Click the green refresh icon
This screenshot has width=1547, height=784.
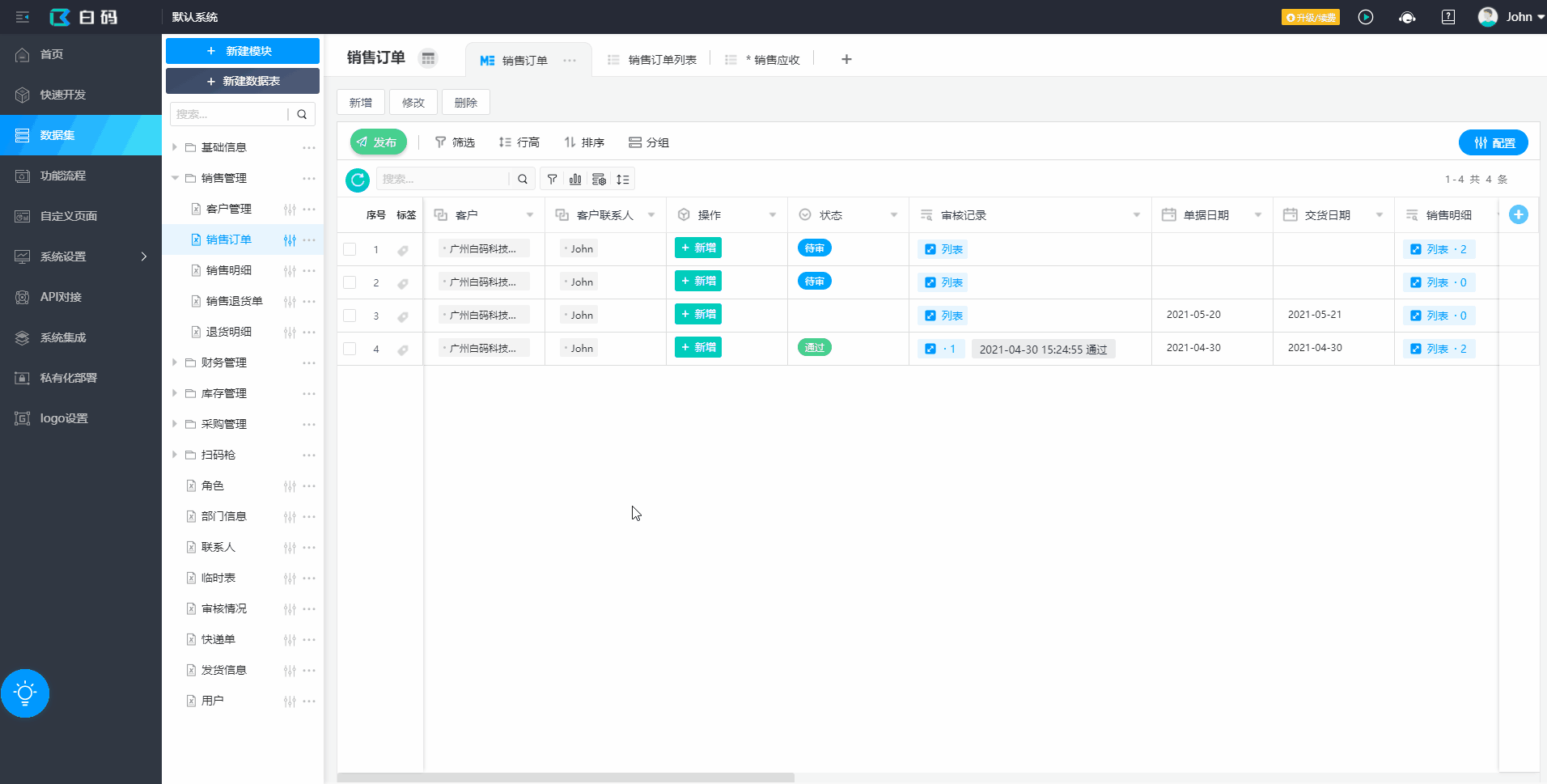(358, 180)
